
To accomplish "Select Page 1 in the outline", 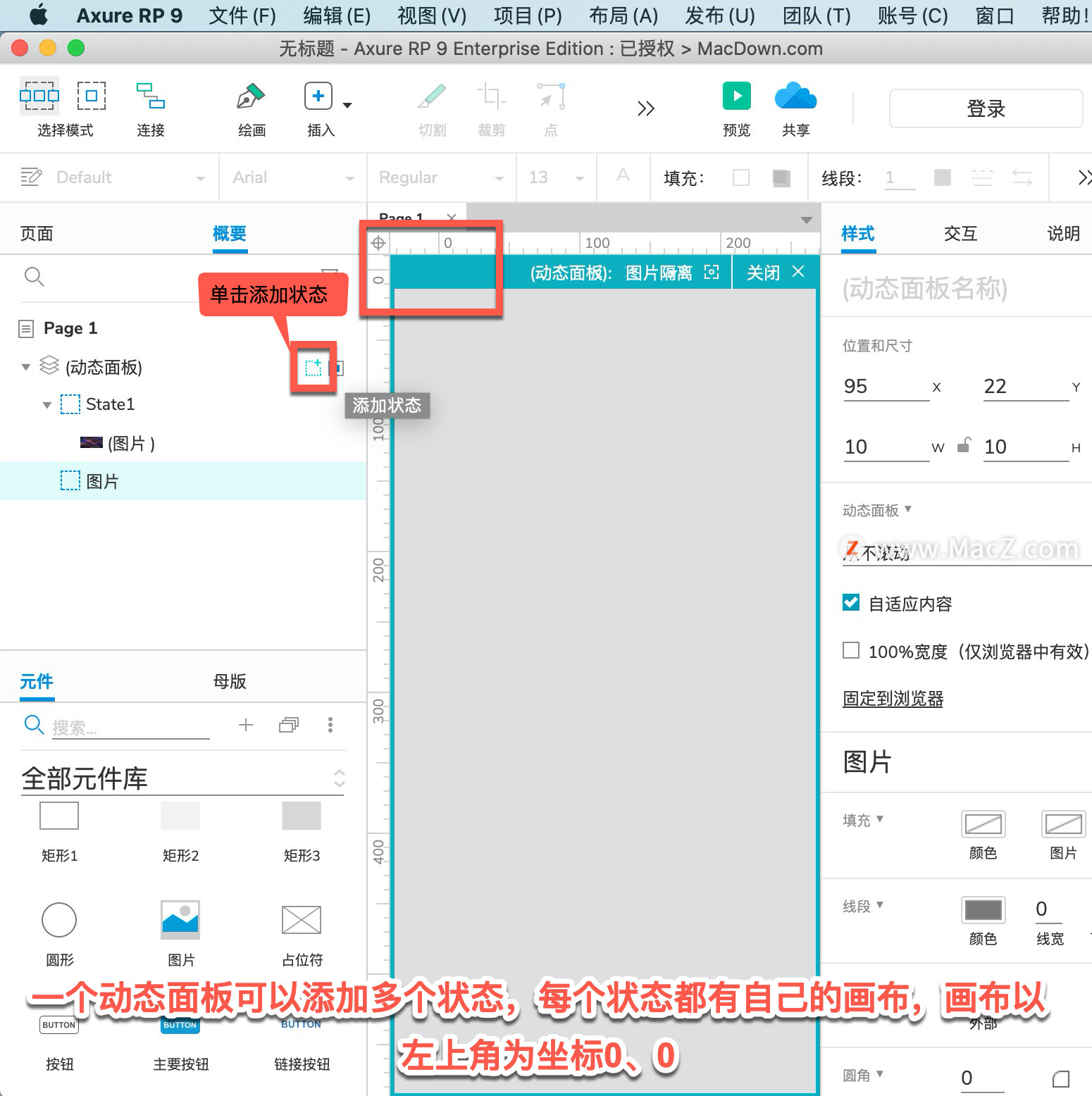I will [70, 328].
